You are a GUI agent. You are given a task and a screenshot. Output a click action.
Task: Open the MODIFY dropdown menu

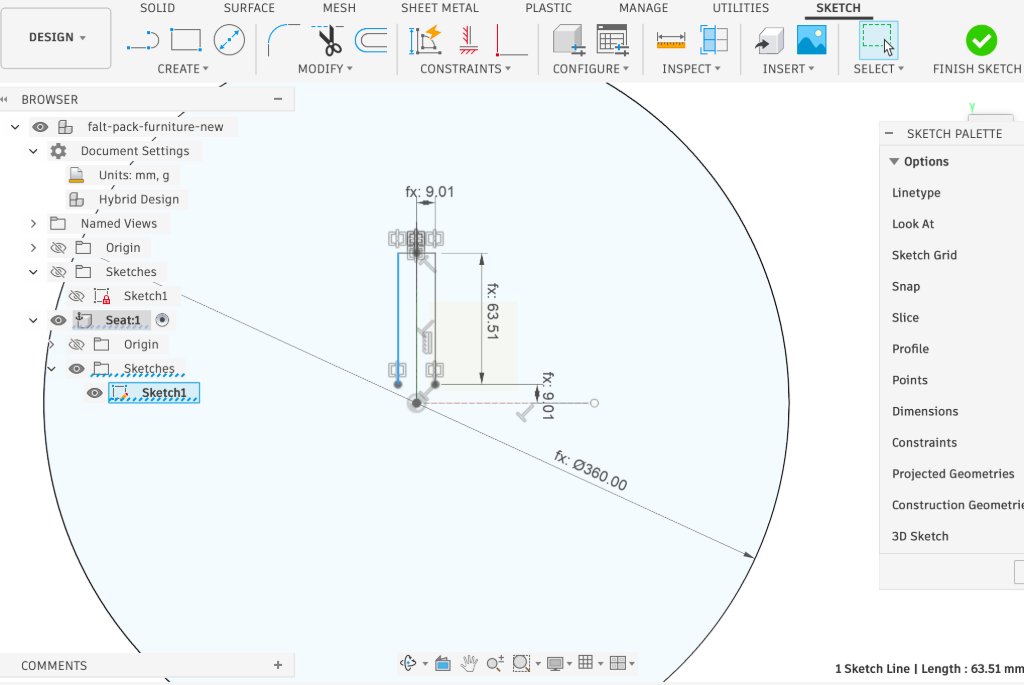325,69
